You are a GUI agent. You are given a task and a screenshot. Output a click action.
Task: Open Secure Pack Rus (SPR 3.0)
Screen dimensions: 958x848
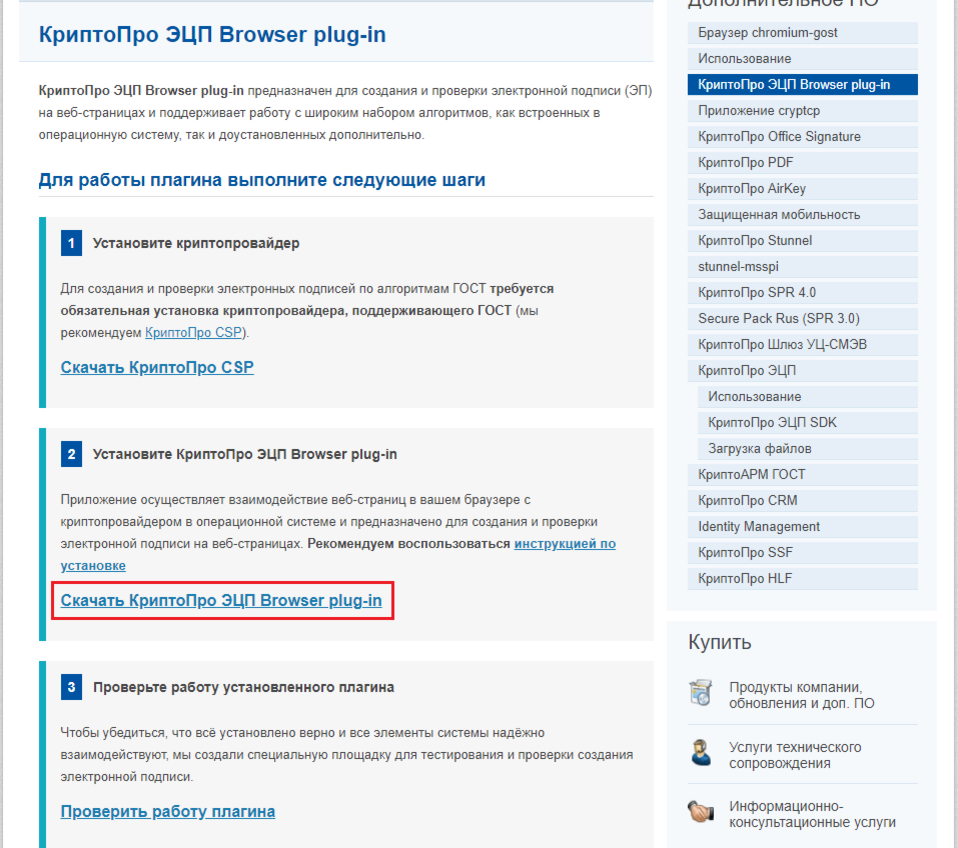(802, 318)
